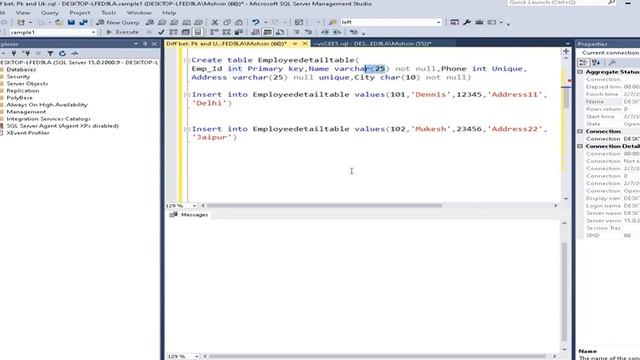This screenshot has height=360, width=640.
Task: Click the Save All icon
Action: [83, 22]
